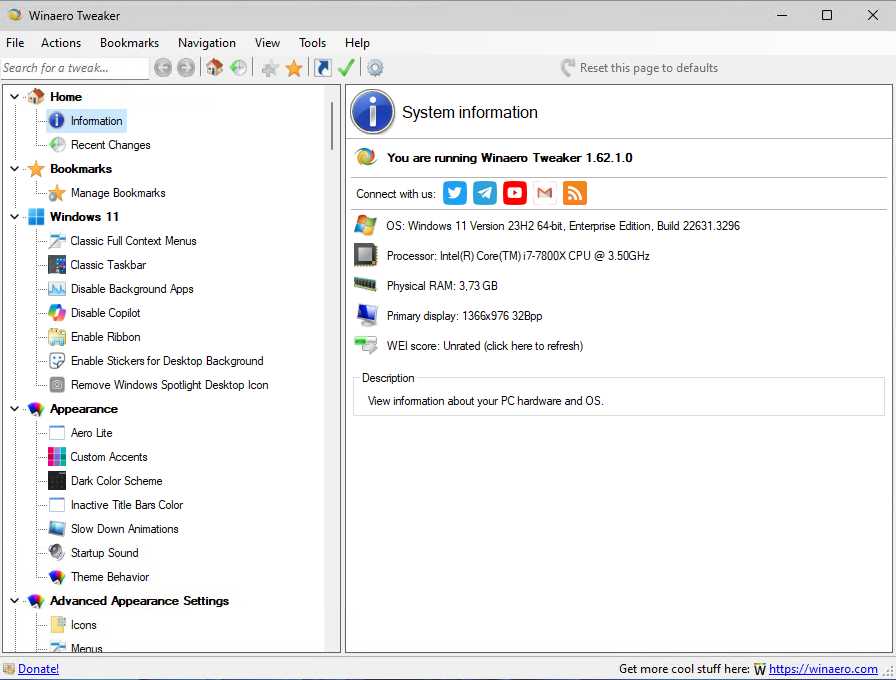Open toolbar settings via the gear icon

(373, 67)
